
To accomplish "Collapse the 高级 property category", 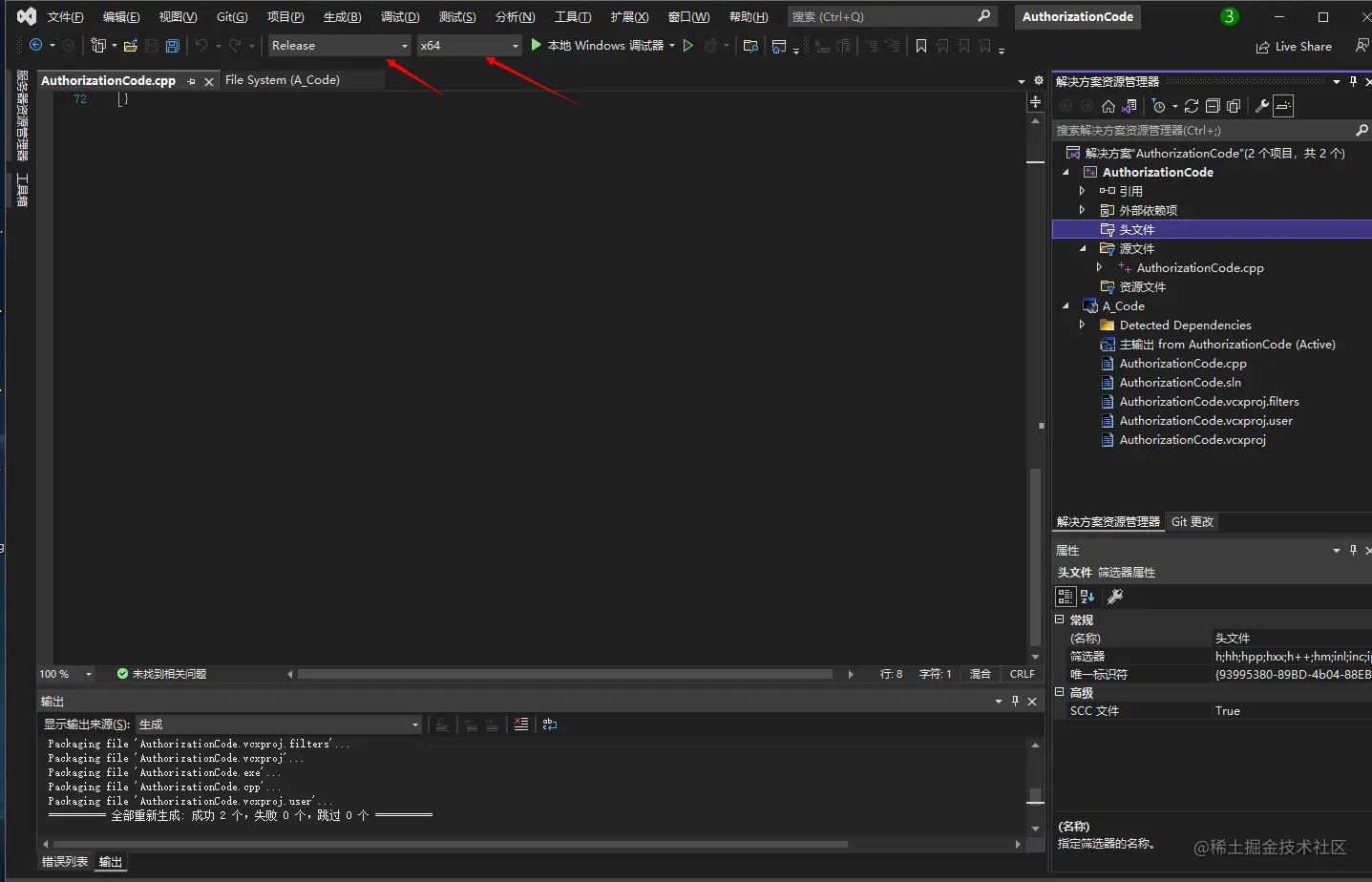I will tap(1059, 692).
